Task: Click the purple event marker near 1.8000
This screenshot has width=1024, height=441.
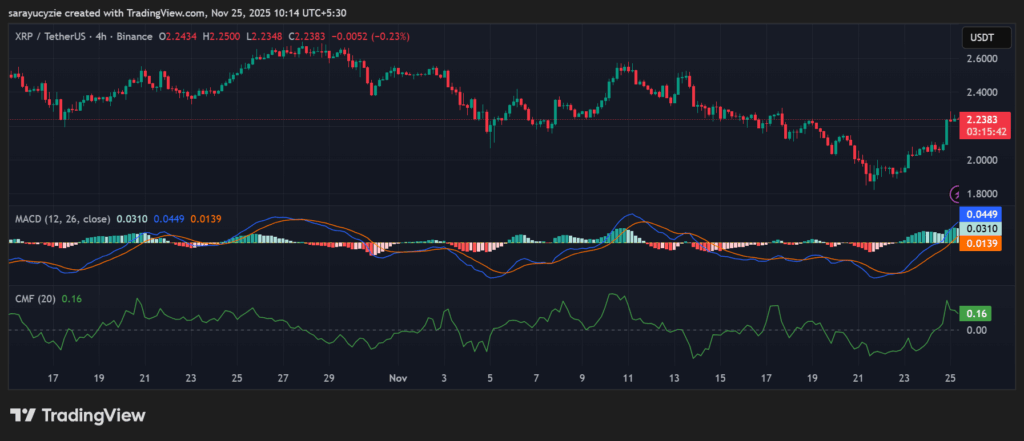Action: coord(956,193)
